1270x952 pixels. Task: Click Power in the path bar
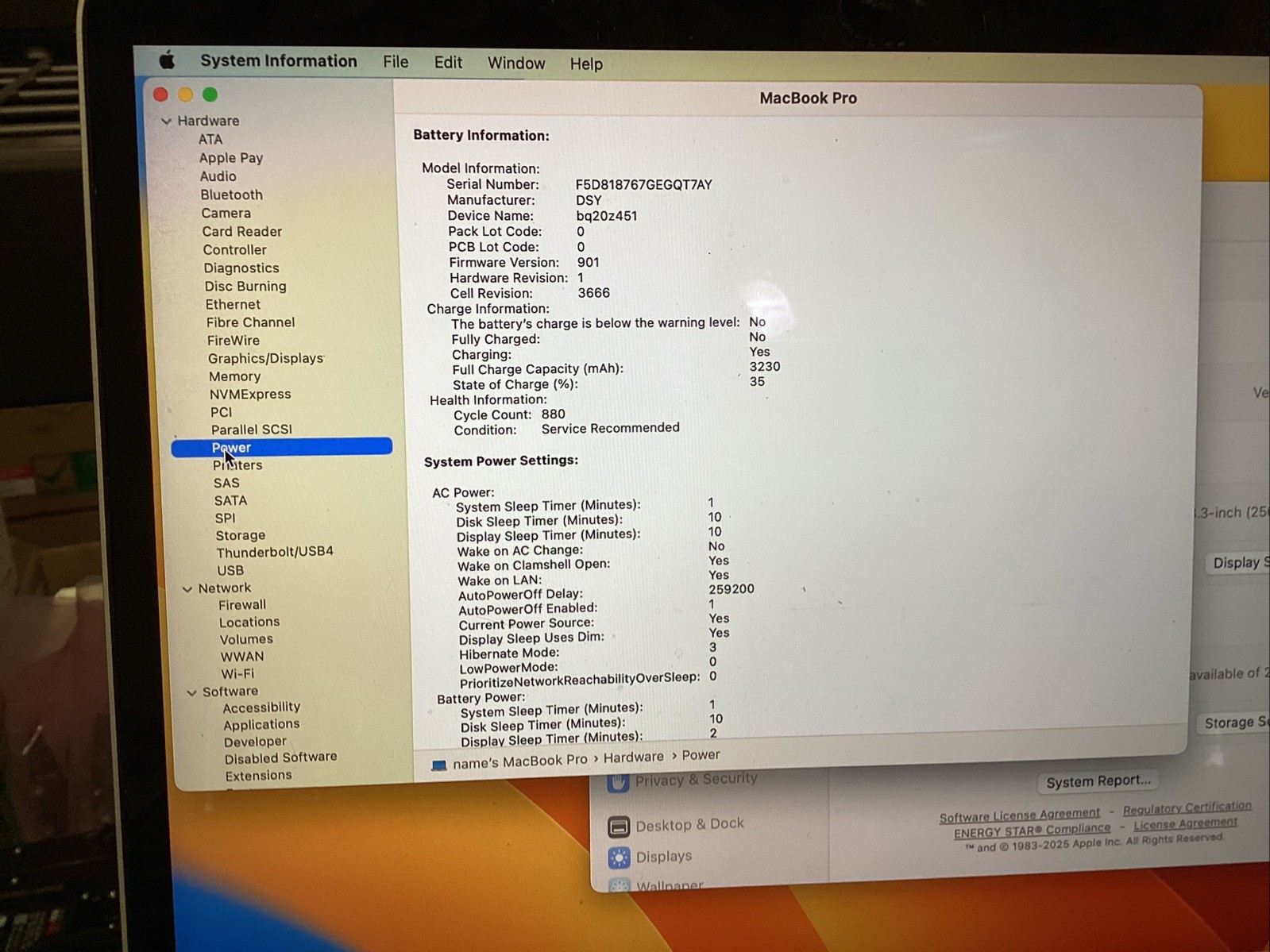pos(701,755)
